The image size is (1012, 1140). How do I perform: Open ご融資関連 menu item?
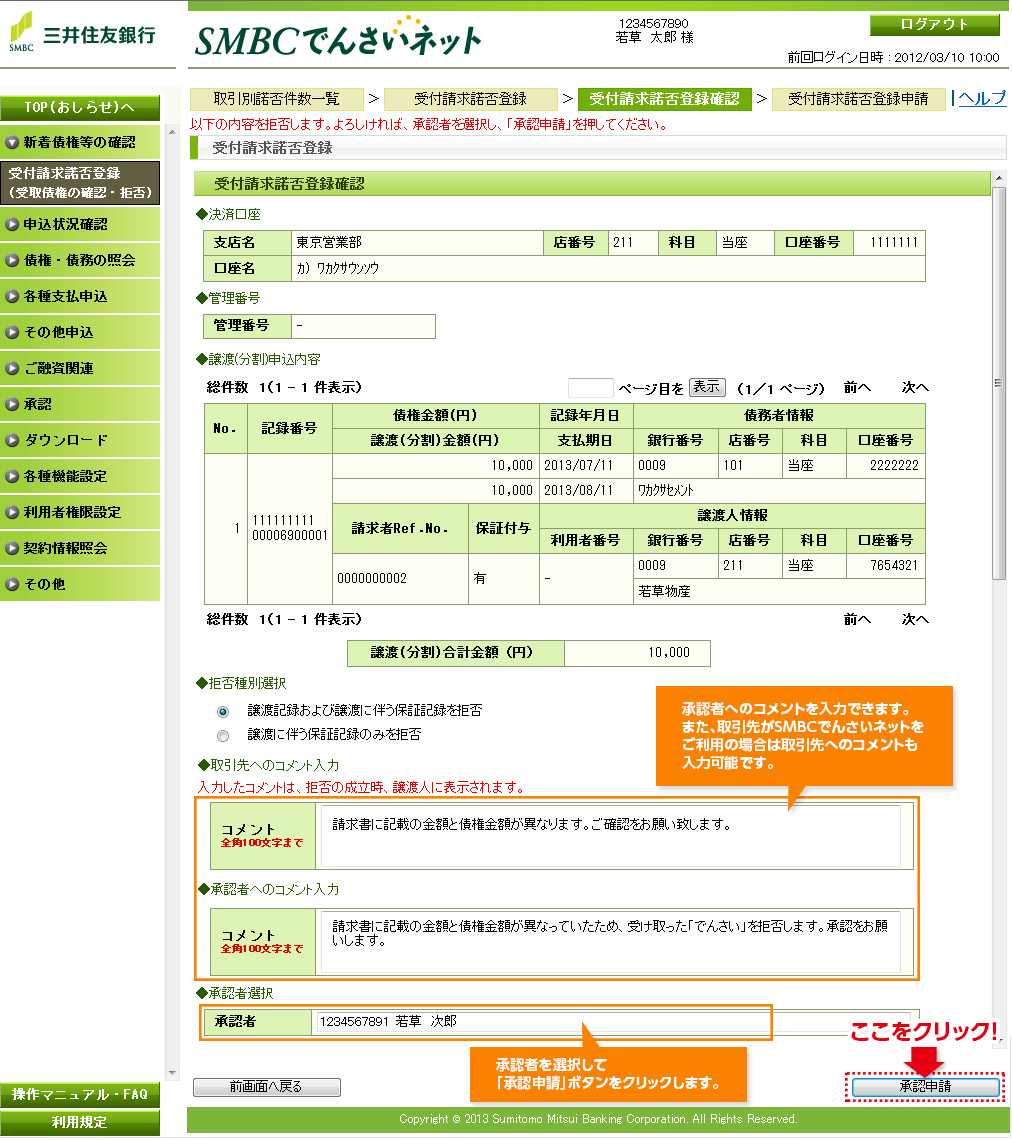[80, 369]
